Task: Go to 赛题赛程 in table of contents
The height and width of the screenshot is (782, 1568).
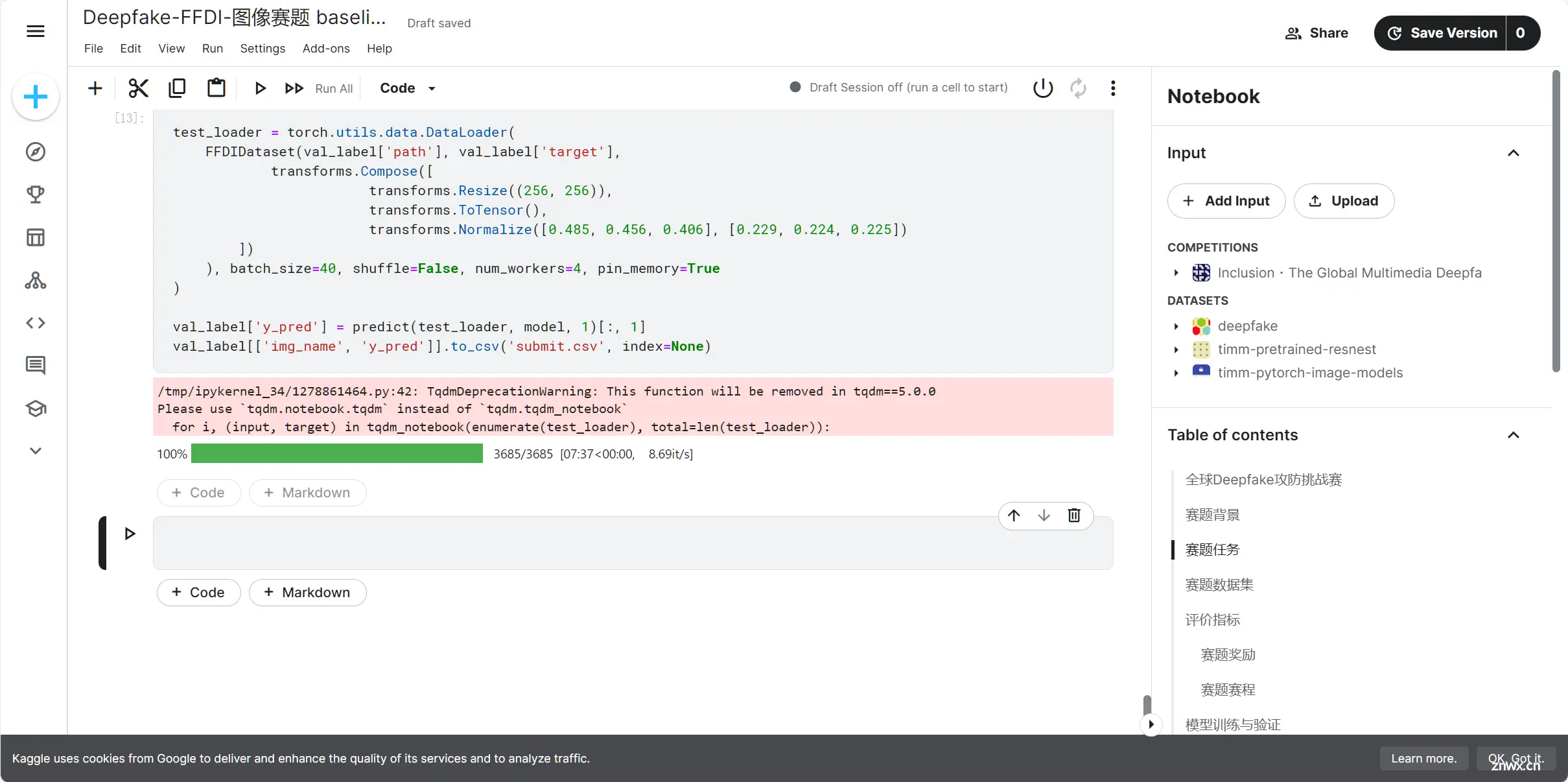Action: coord(1228,690)
